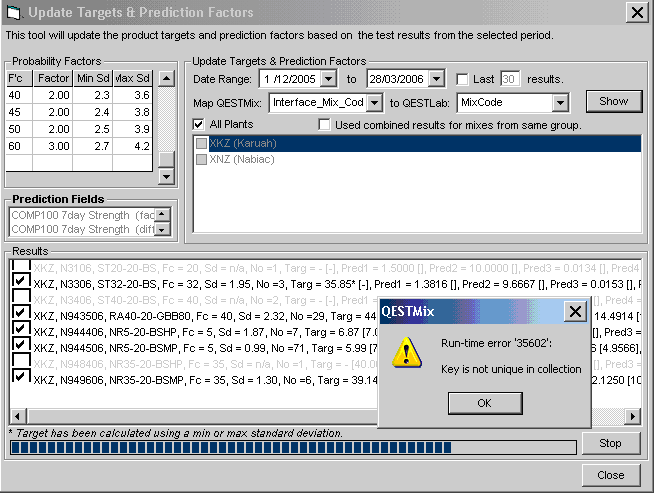The height and width of the screenshot is (493, 654).
Task: Expand the Interface_Mix_Code QESTMix dropdown
Action: [x=374, y=102]
